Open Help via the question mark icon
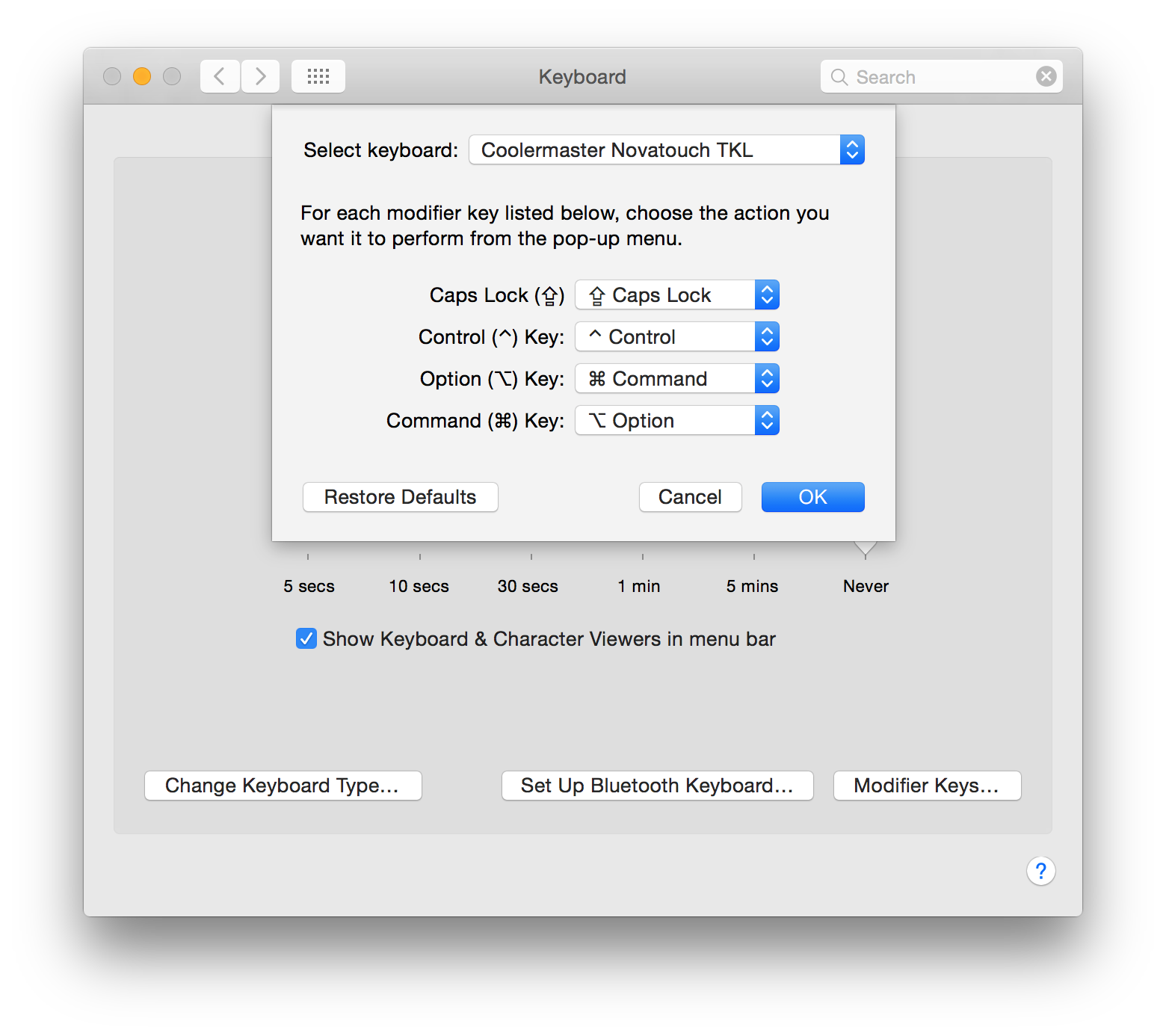 [1040, 871]
